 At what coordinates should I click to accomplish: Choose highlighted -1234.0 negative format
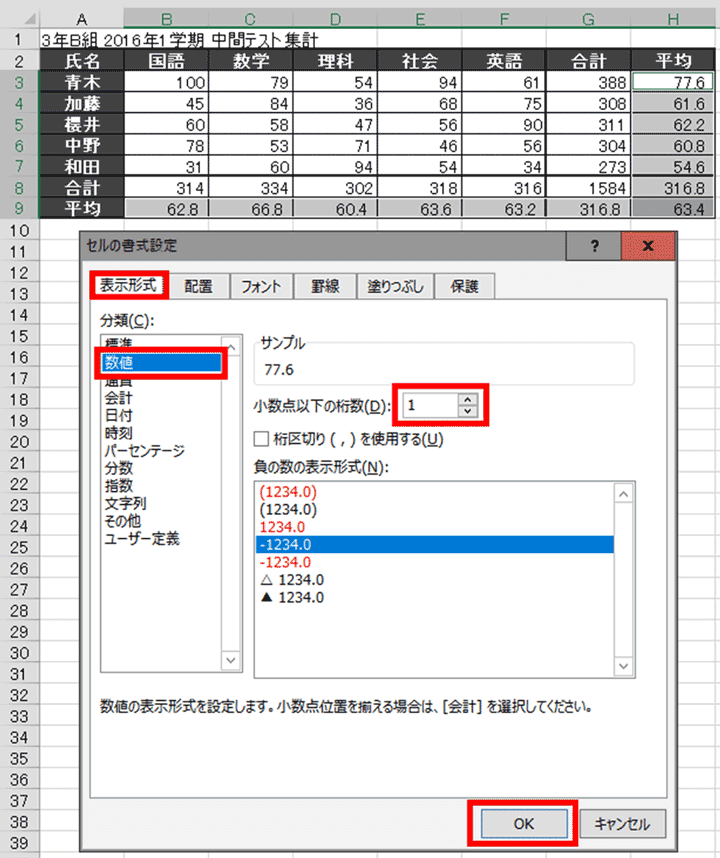coord(434,544)
